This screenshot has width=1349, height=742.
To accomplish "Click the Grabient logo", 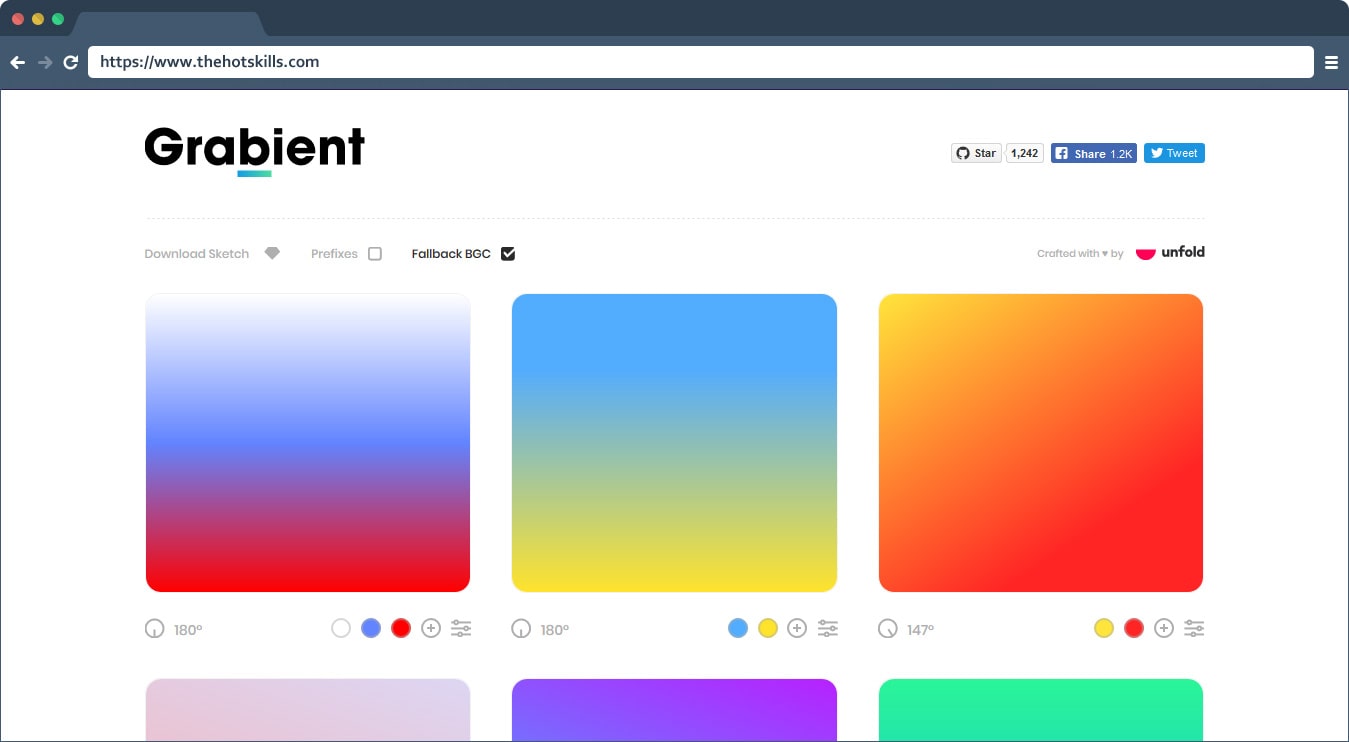I will pos(255,152).
